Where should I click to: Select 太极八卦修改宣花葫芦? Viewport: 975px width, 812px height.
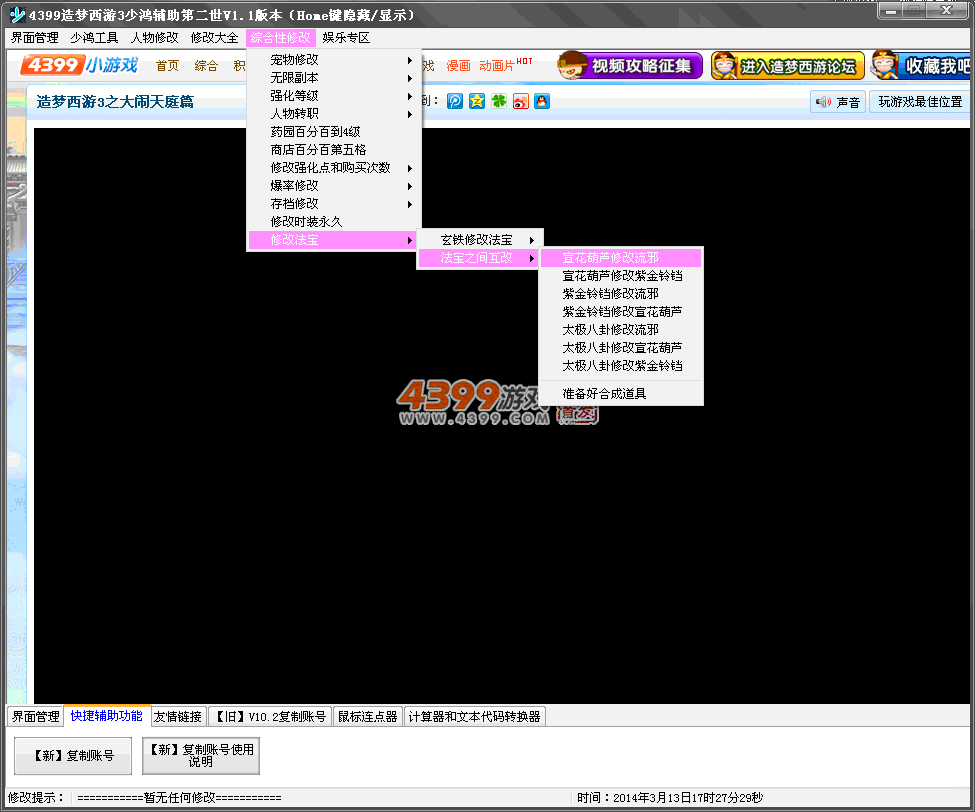tap(621, 348)
